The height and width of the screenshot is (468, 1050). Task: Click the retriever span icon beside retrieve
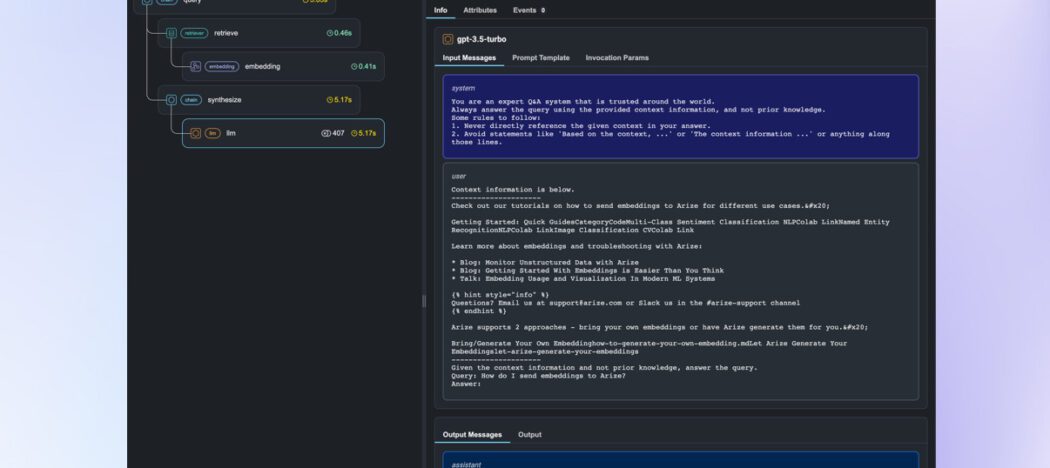[x=171, y=33]
